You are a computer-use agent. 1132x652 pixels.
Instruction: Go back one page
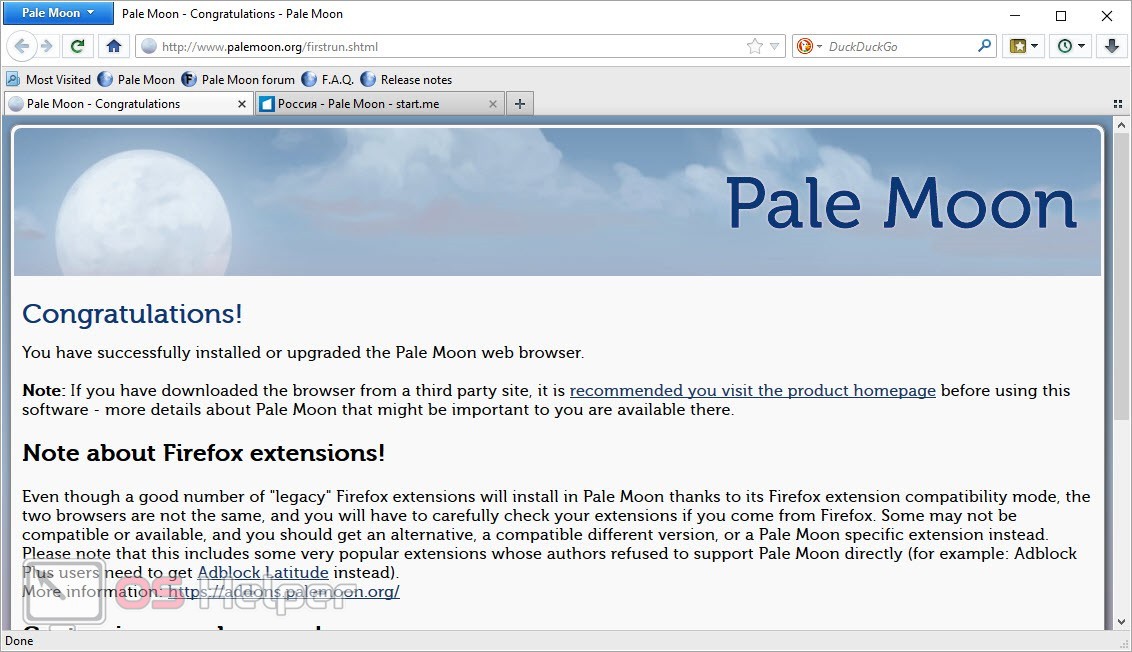(x=22, y=46)
